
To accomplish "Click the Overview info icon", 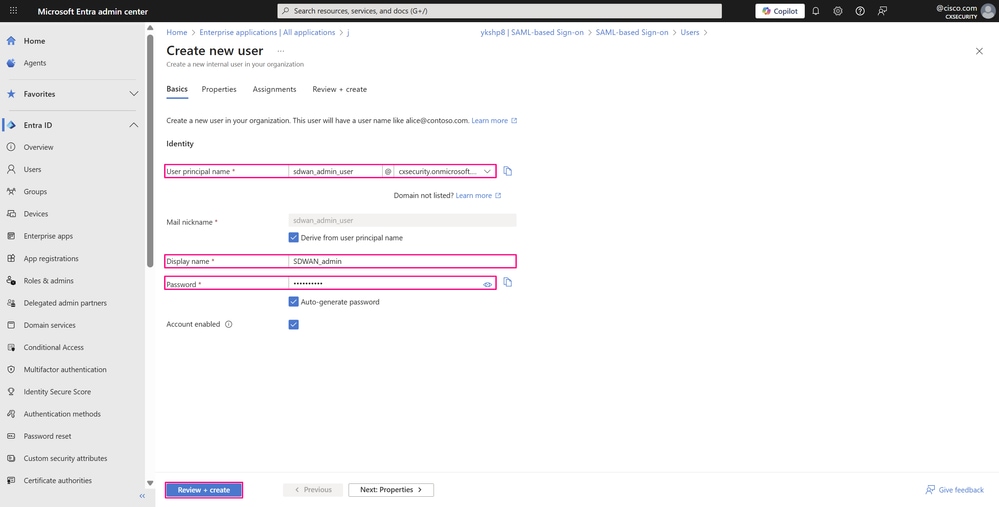I will (11, 147).
